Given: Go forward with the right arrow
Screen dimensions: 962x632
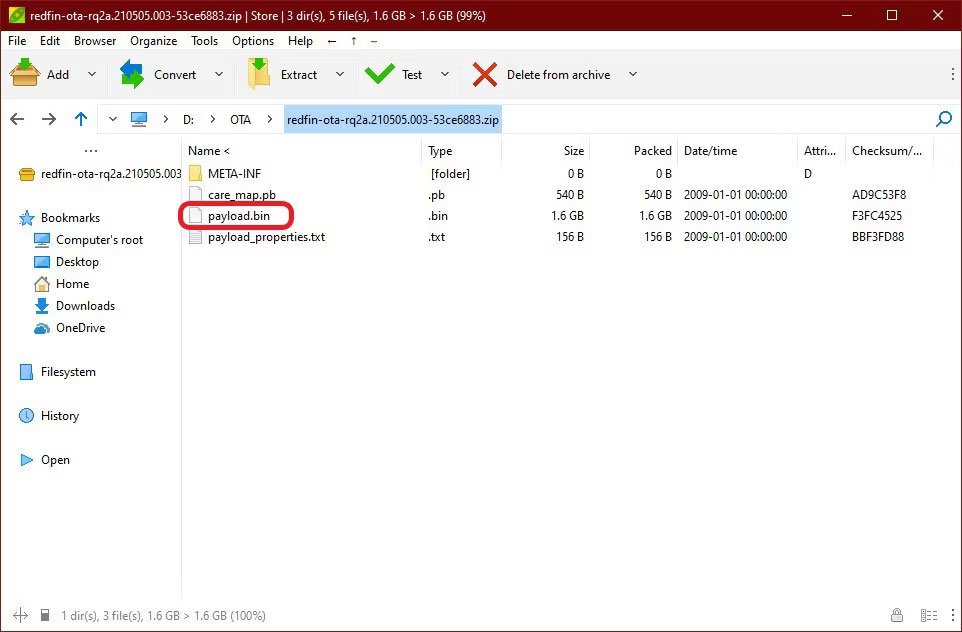Looking at the screenshot, I should [48, 119].
